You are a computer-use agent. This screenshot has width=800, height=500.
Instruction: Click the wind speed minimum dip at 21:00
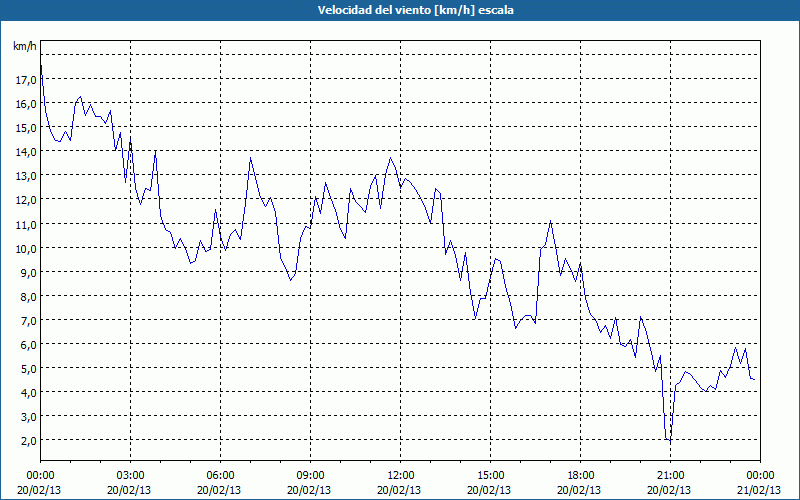pos(669,439)
